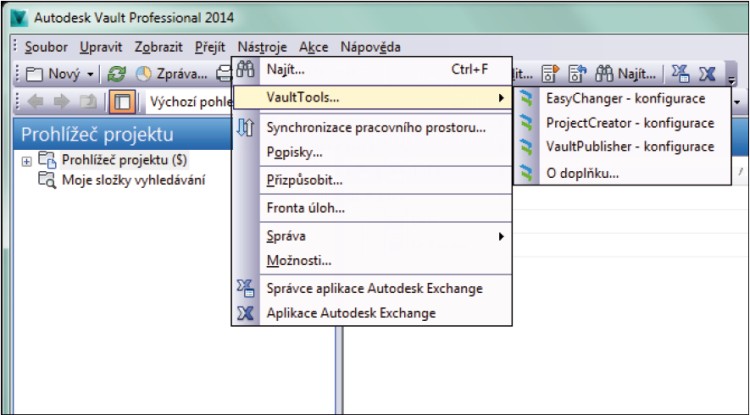Click the green Refresh icon in toolbar
This screenshot has height=415, width=750.
(x=116, y=74)
